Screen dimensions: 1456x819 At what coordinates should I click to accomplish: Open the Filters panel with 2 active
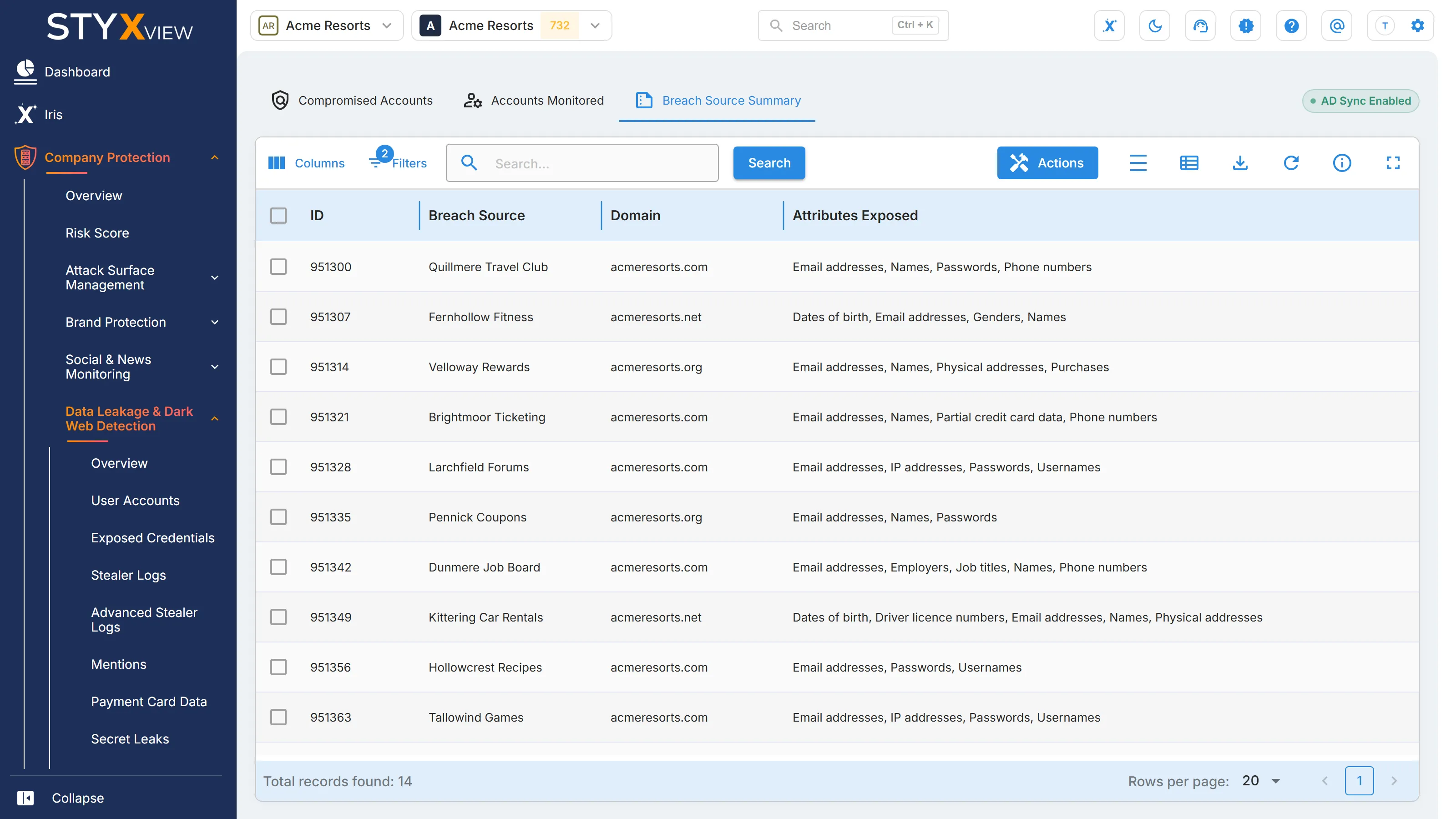[x=398, y=161]
